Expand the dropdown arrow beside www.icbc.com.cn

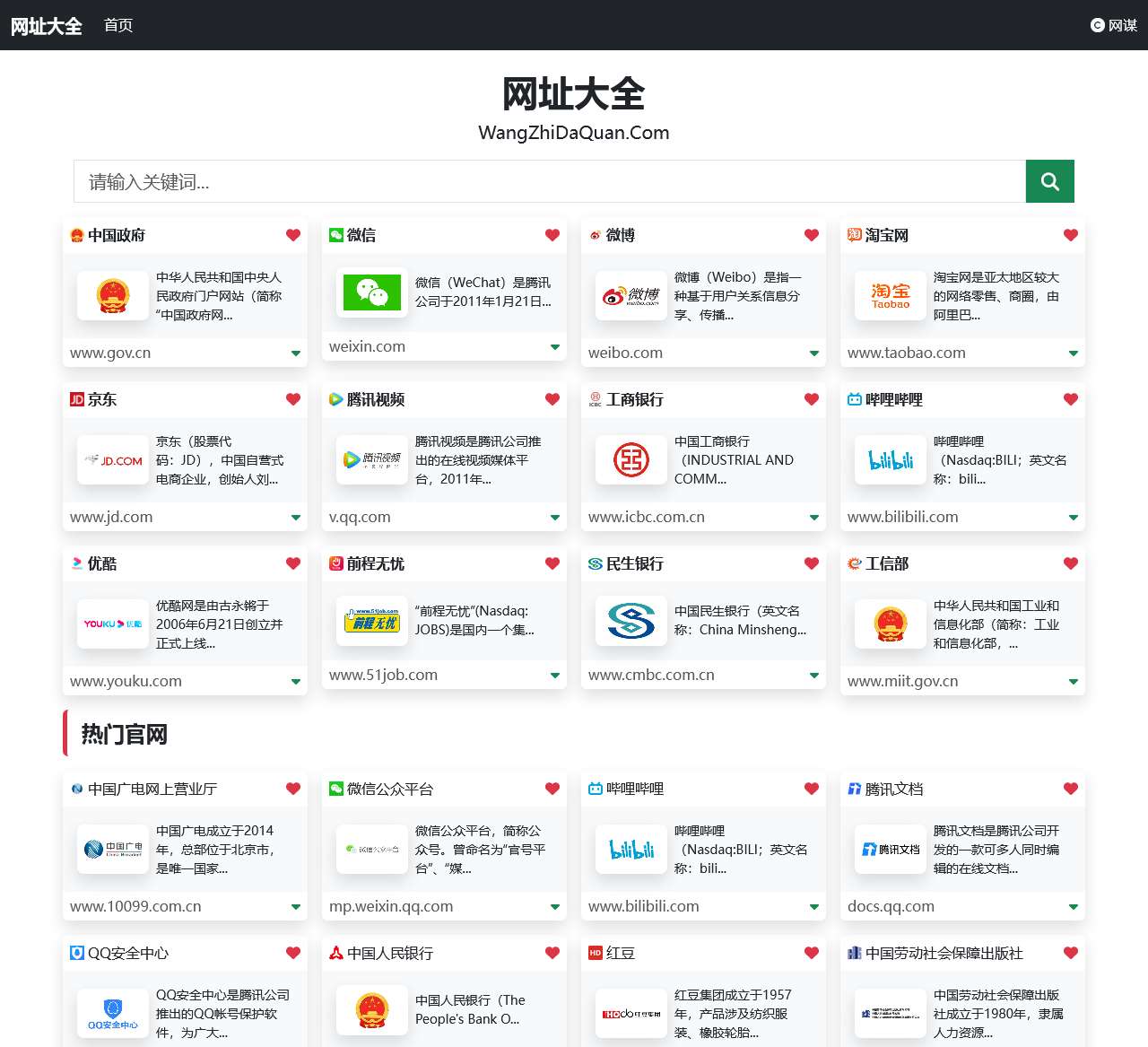pyautogui.click(x=814, y=518)
